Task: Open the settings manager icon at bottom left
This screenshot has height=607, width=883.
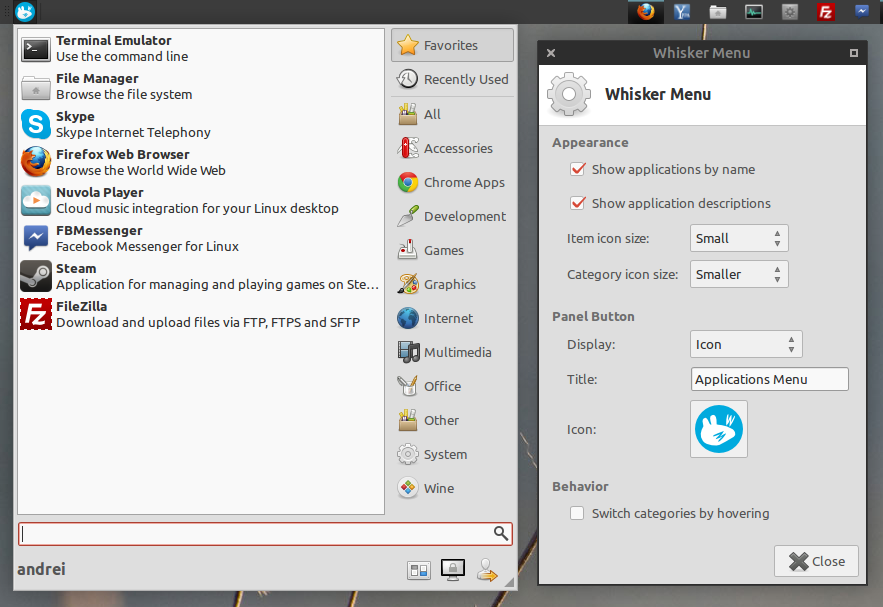Action: click(419, 568)
